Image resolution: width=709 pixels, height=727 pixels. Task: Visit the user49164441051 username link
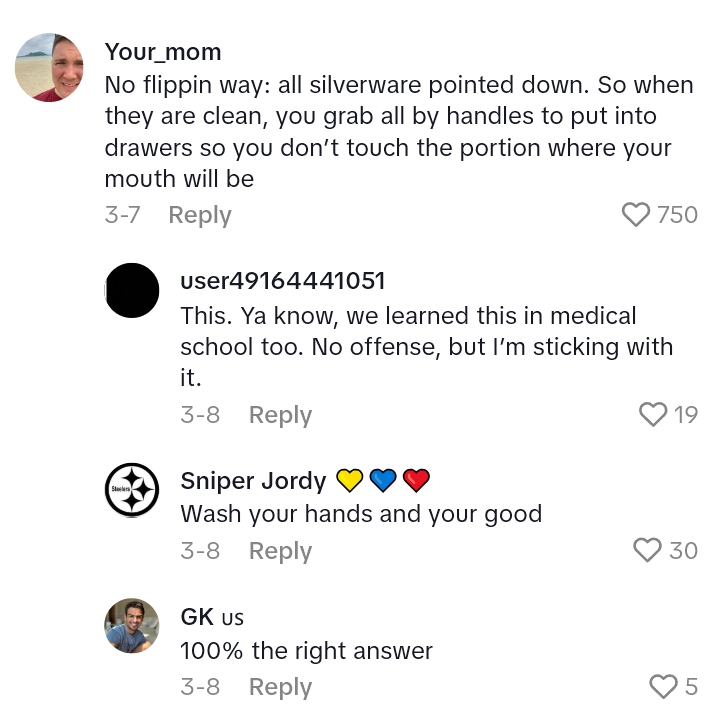(283, 281)
